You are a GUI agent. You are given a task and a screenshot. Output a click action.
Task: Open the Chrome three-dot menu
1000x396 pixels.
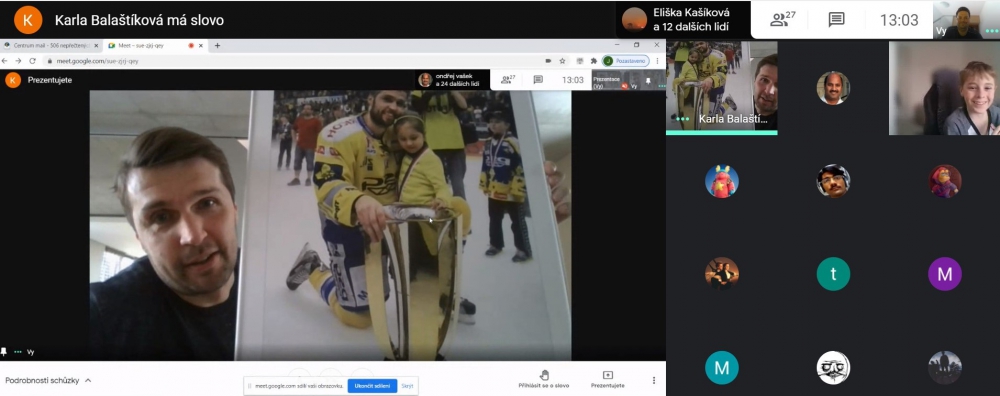pos(658,61)
